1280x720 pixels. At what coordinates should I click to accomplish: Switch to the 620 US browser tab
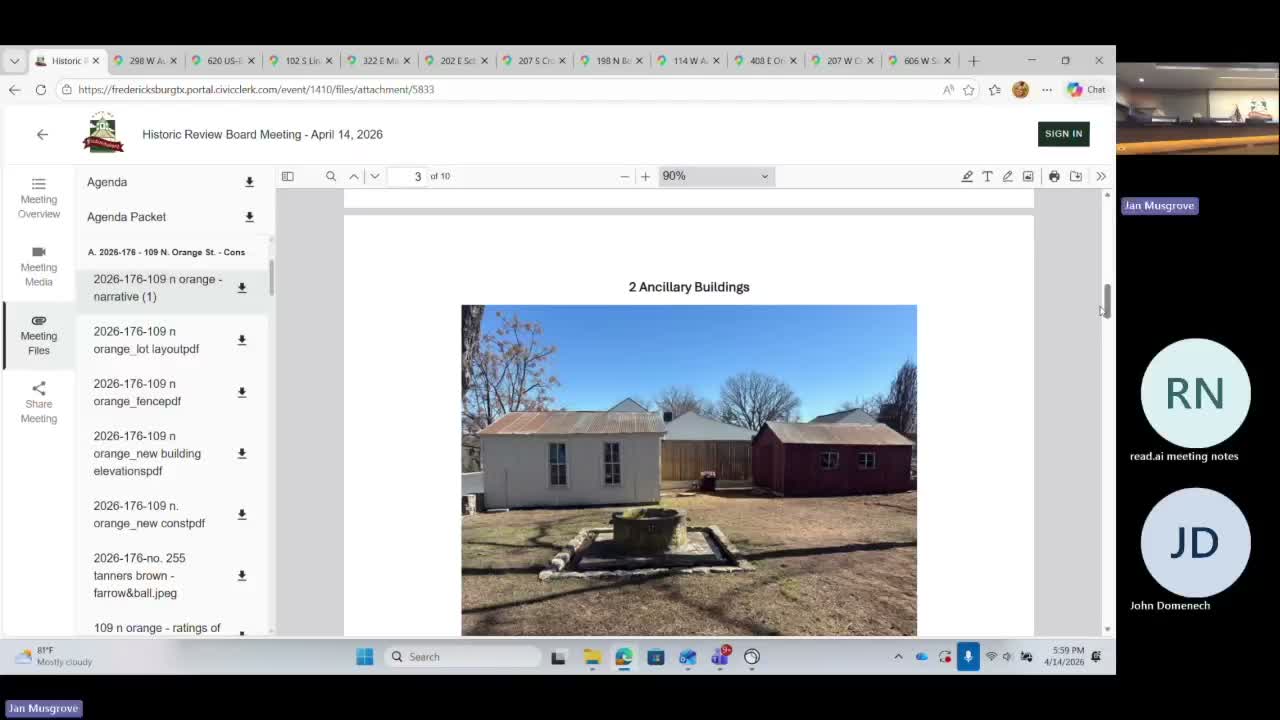[223, 61]
